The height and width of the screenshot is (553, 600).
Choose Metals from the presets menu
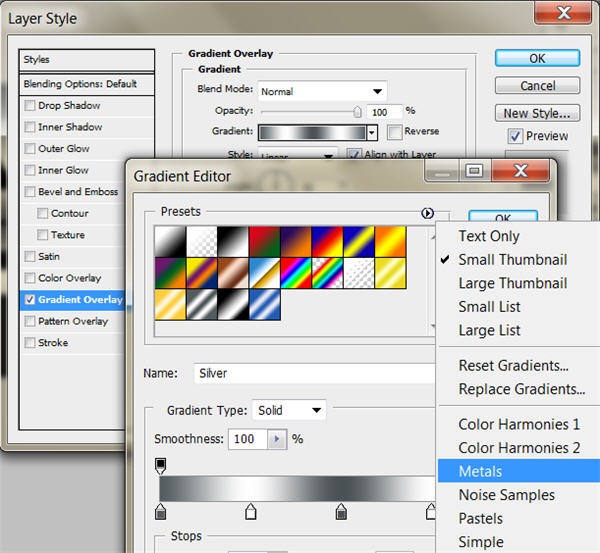point(480,471)
